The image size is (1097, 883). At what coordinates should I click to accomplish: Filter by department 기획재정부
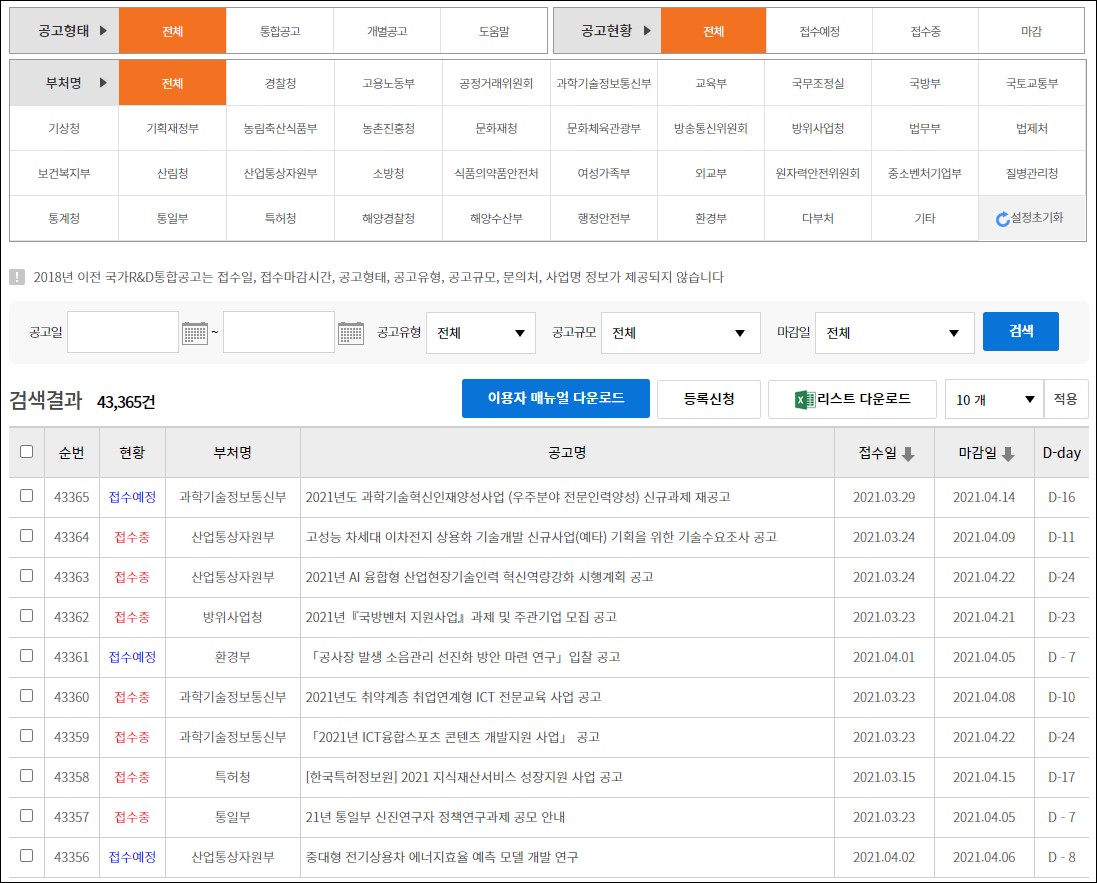(x=172, y=129)
